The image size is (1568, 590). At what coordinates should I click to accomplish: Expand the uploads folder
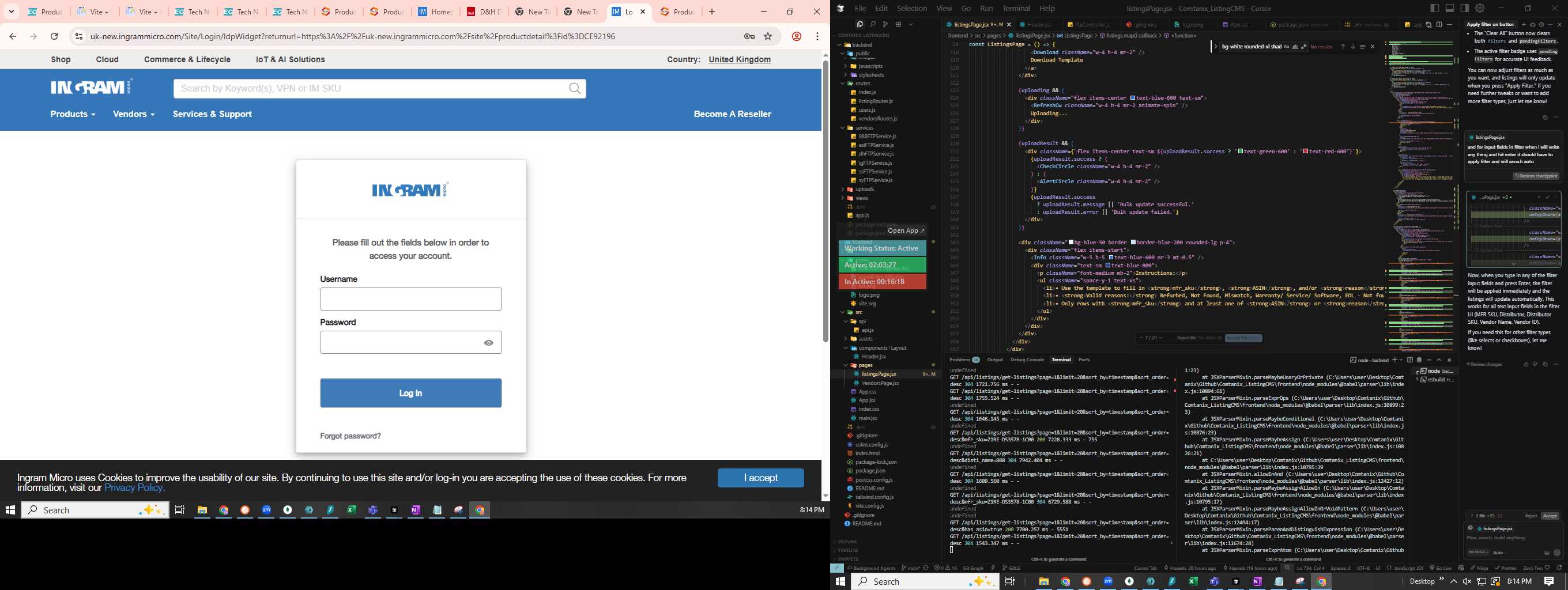click(x=842, y=189)
